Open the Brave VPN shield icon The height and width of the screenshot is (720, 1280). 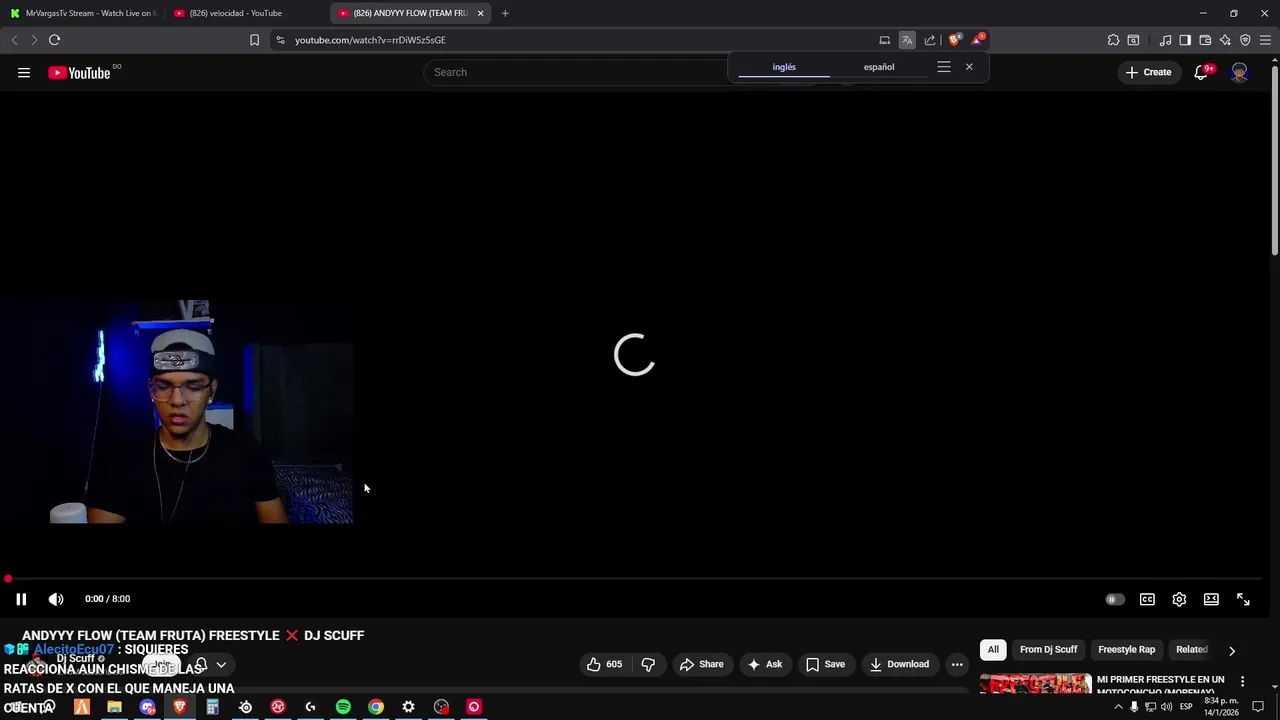tap(1245, 40)
